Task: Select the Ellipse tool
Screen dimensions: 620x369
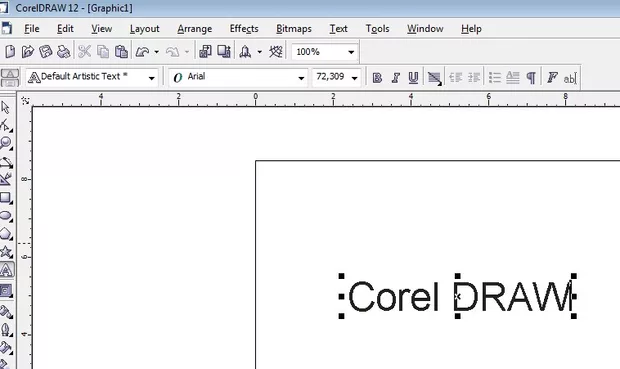Action: [6, 216]
